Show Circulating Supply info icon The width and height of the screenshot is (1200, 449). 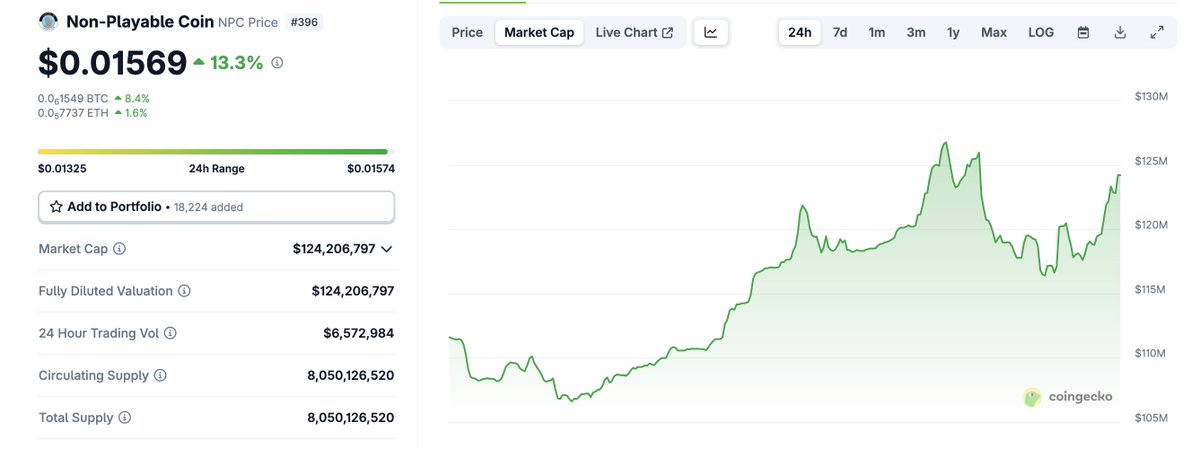[160, 375]
